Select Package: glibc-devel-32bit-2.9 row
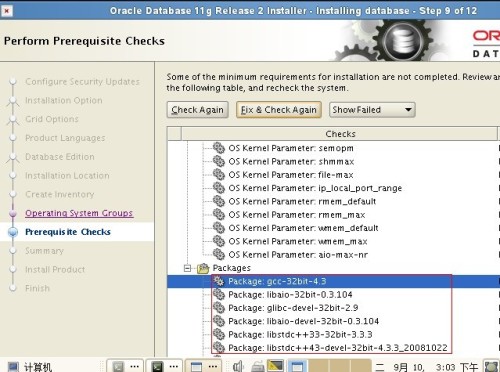Screen dimensions: 500x372 tap(293, 308)
